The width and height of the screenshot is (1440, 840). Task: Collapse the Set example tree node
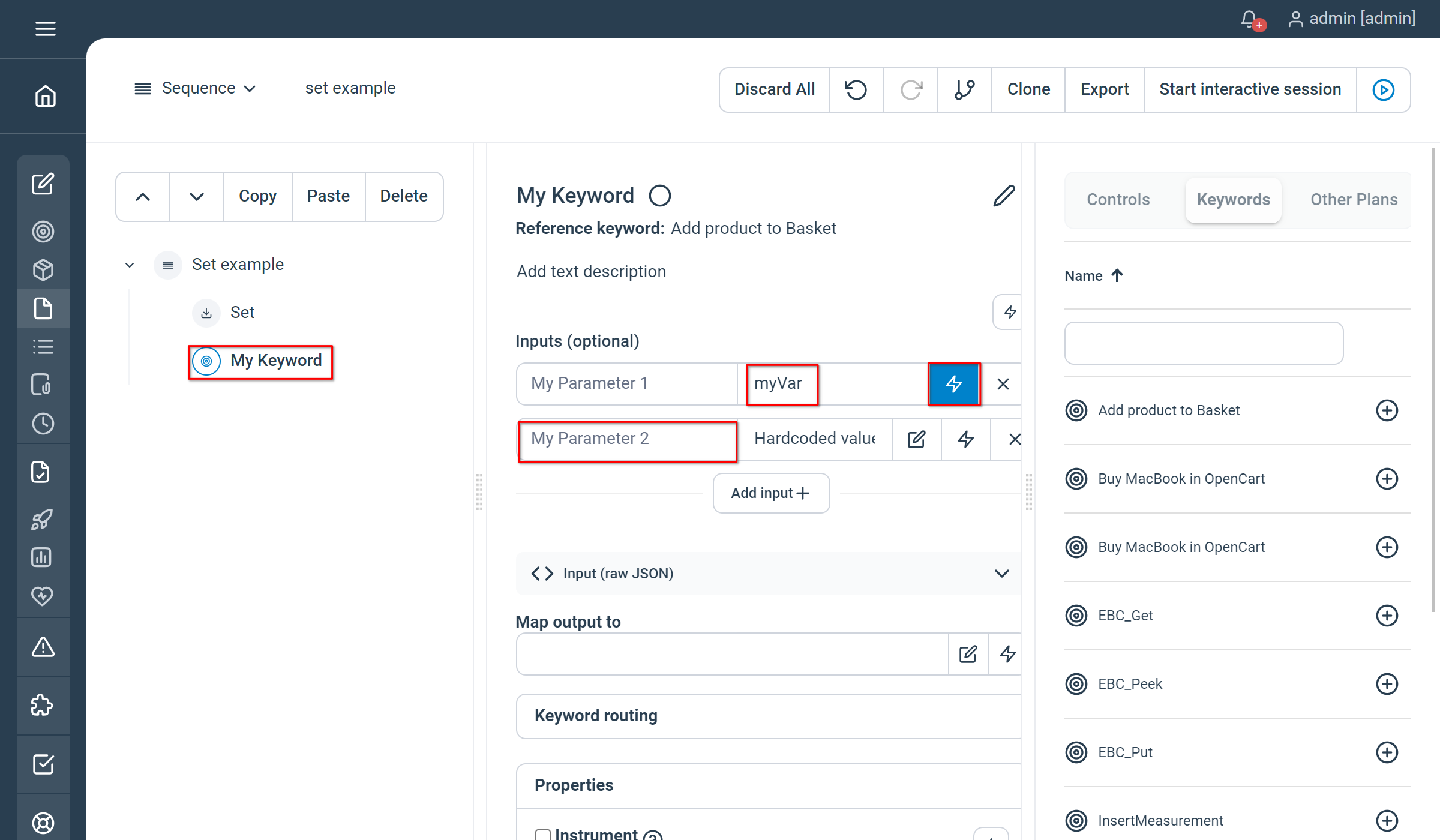tap(129, 265)
